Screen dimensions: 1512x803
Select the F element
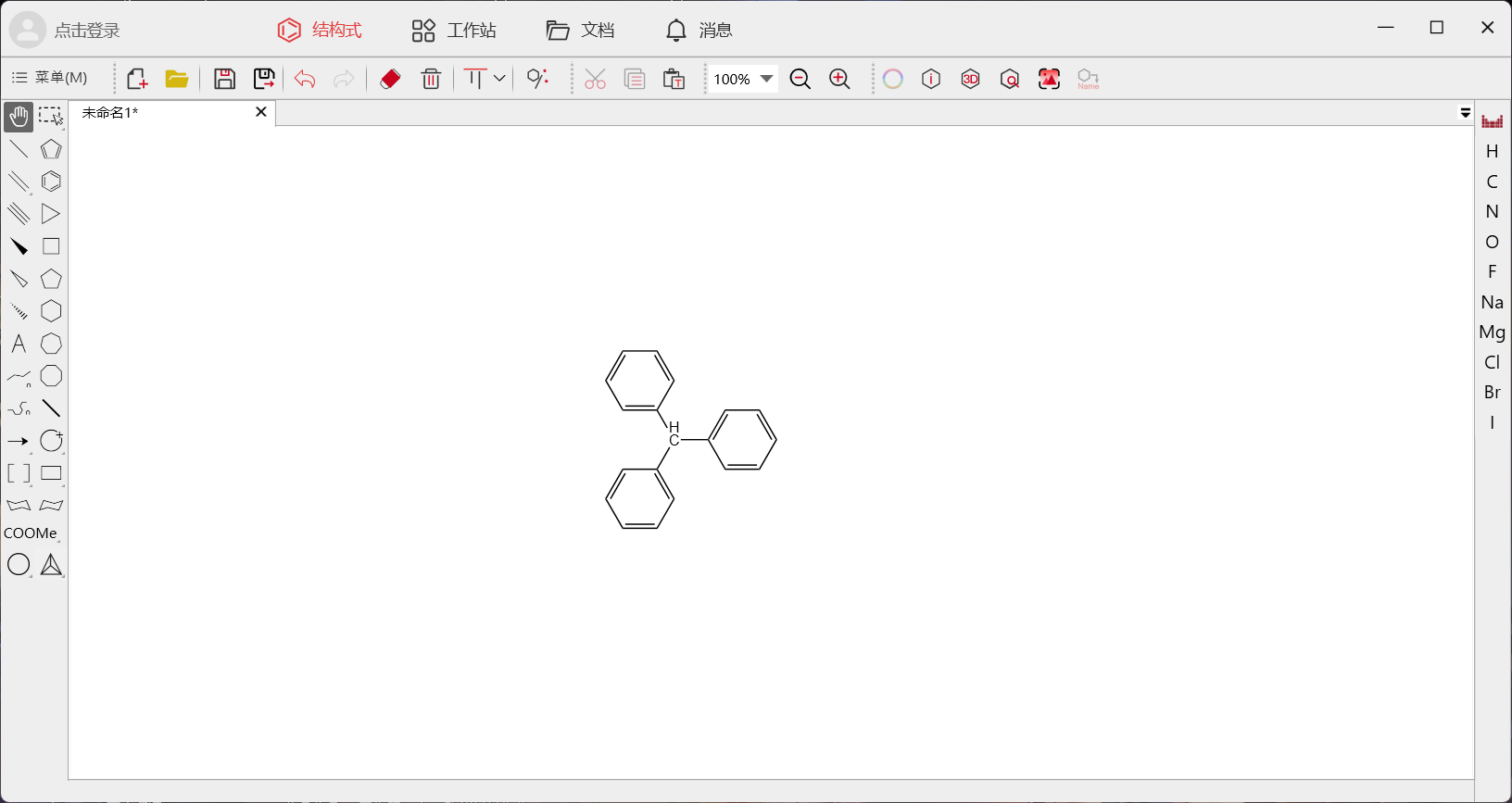(x=1493, y=271)
